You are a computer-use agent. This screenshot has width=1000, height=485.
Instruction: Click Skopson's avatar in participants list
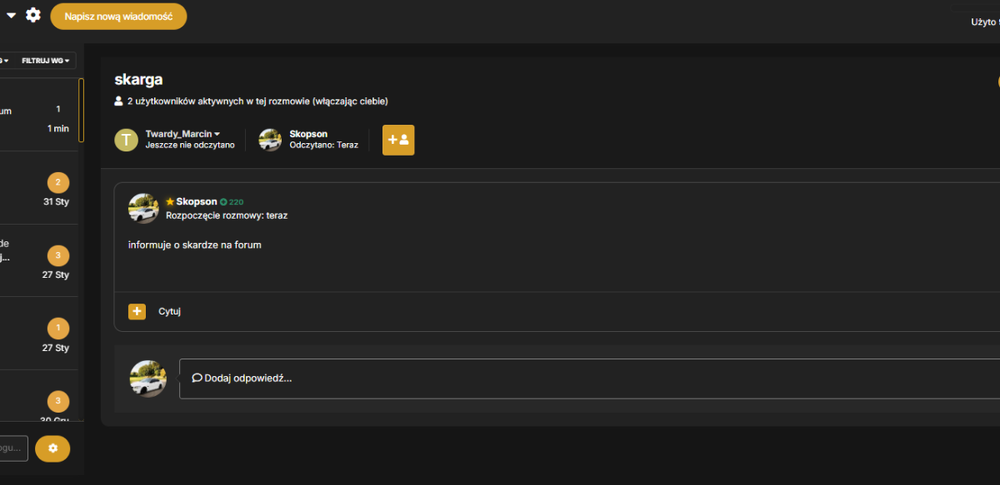pyautogui.click(x=270, y=140)
